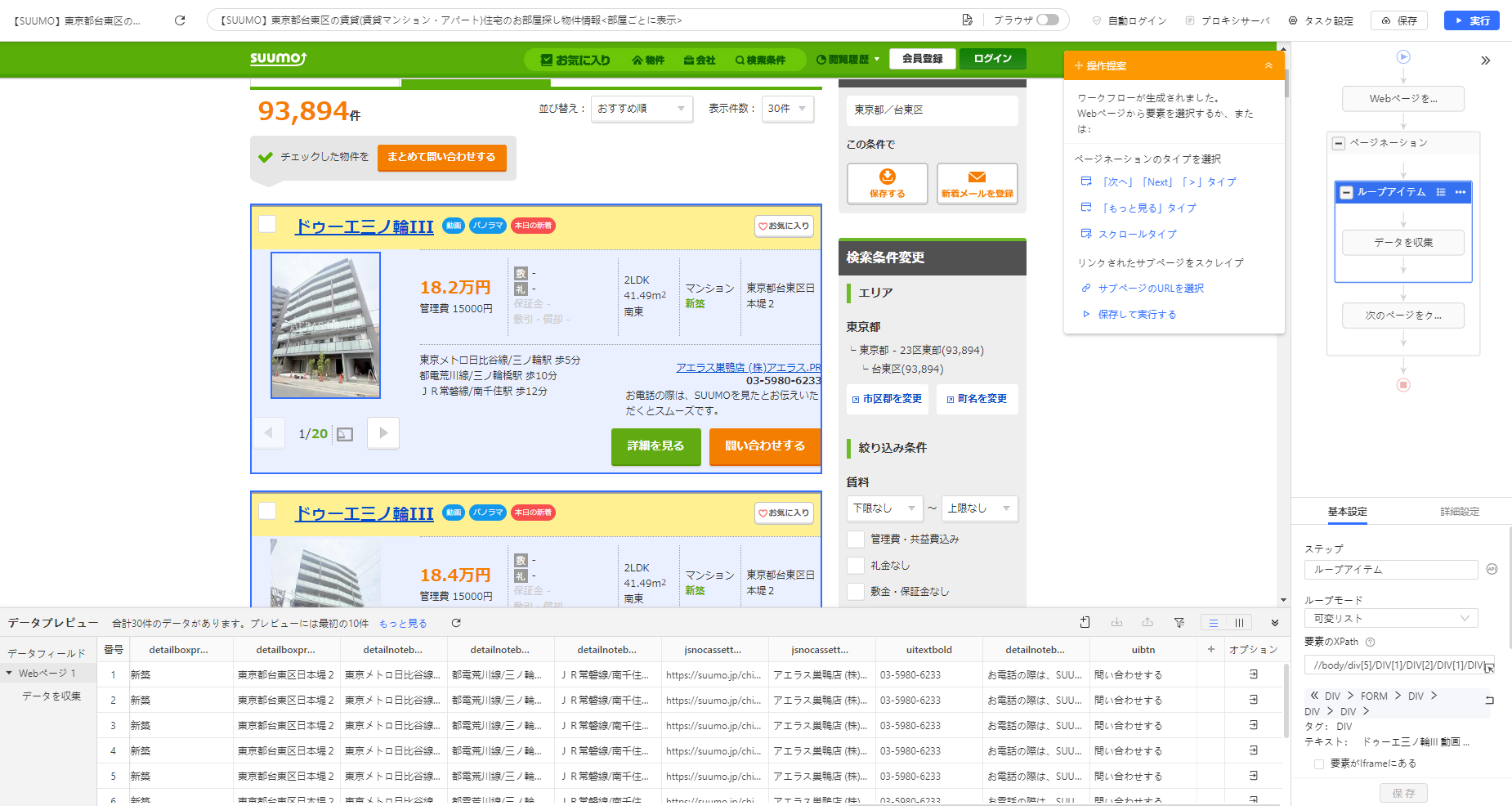Open the three-dot menu on ループアイテム
1512x806 pixels.
pos(1461,192)
